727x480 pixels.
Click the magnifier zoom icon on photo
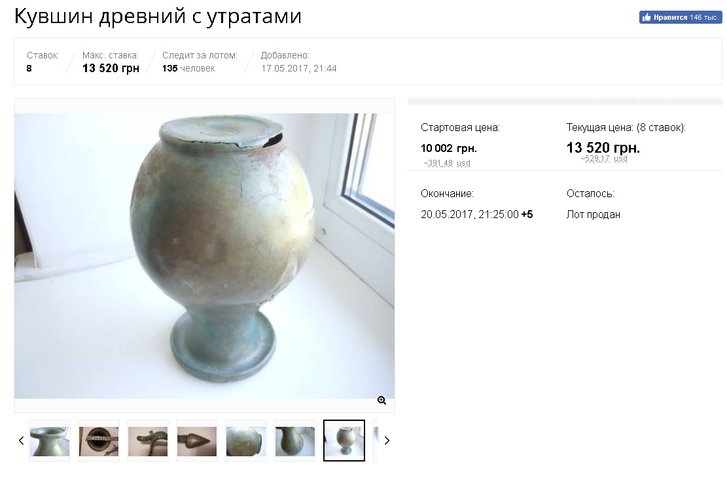(x=382, y=400)
